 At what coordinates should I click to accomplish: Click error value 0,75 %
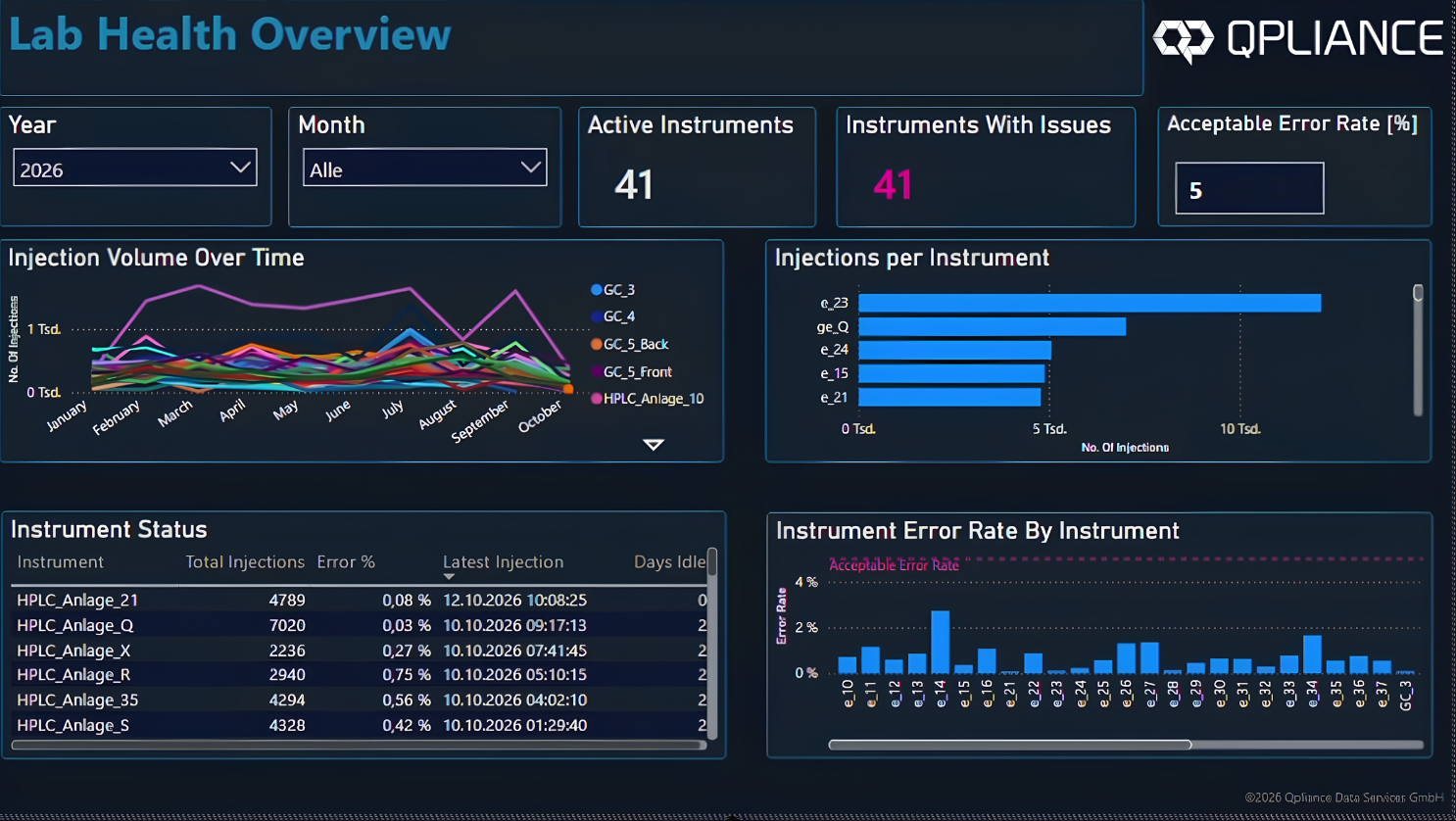click(406, 675)
